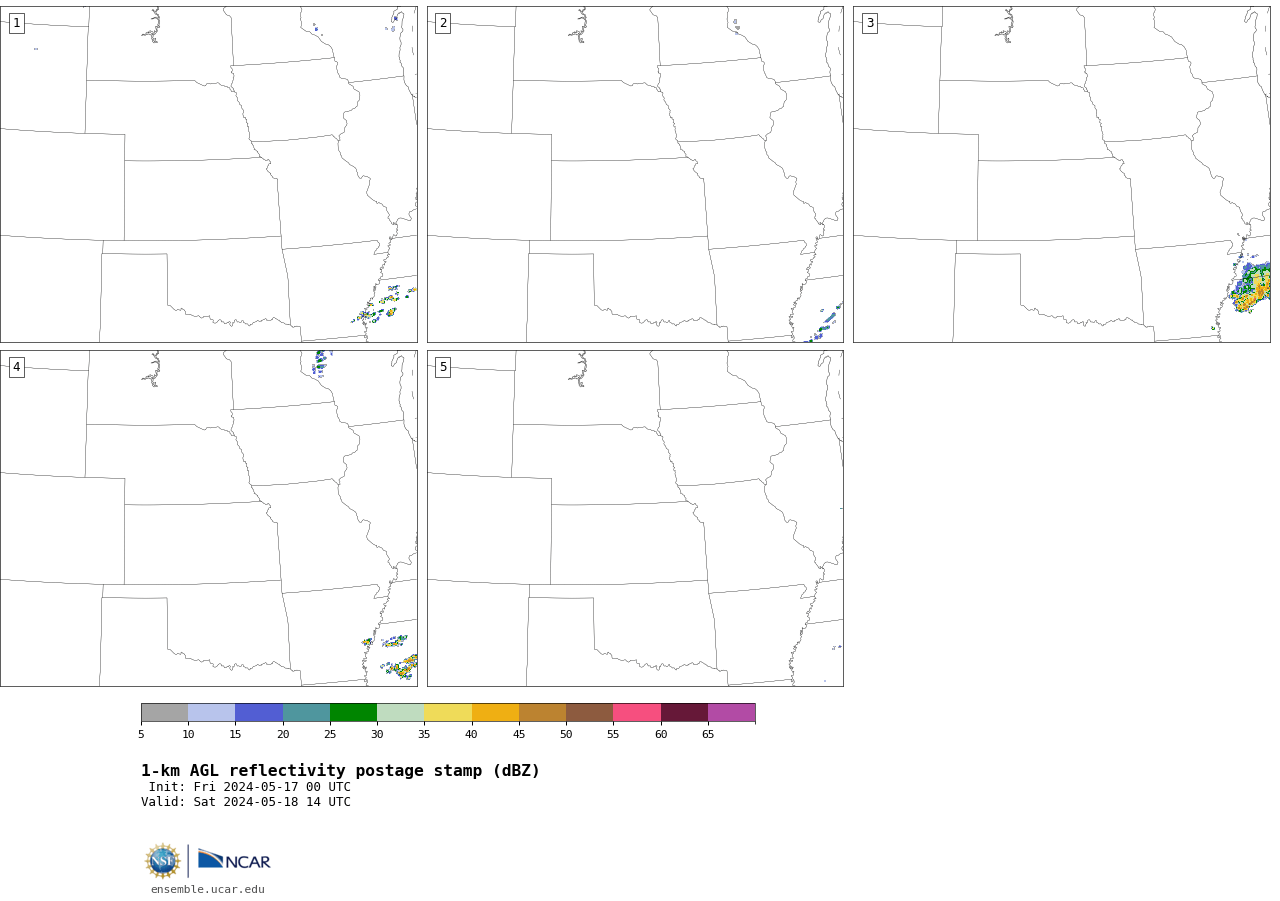
Task: Click the panel number label 5
Action: pyautogui.click(x=443, y=367)
